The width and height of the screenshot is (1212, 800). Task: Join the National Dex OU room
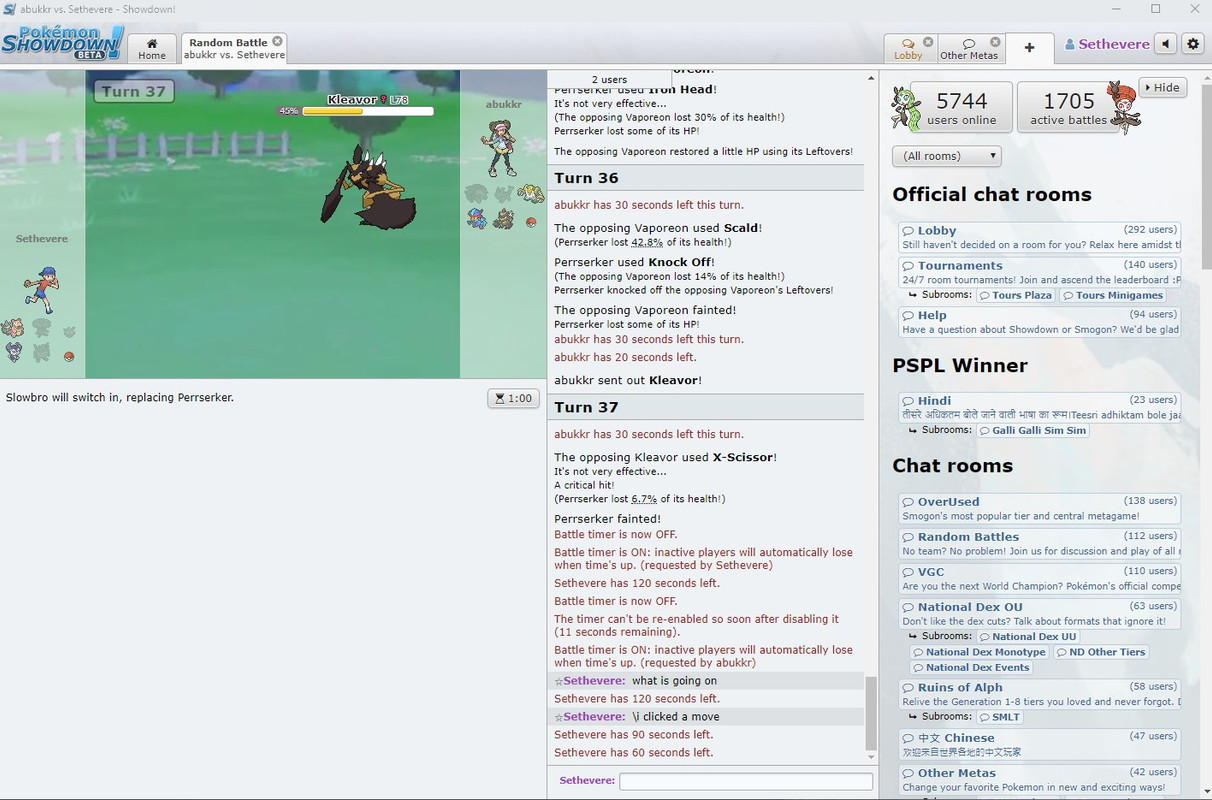click(x=1039, y=613)
